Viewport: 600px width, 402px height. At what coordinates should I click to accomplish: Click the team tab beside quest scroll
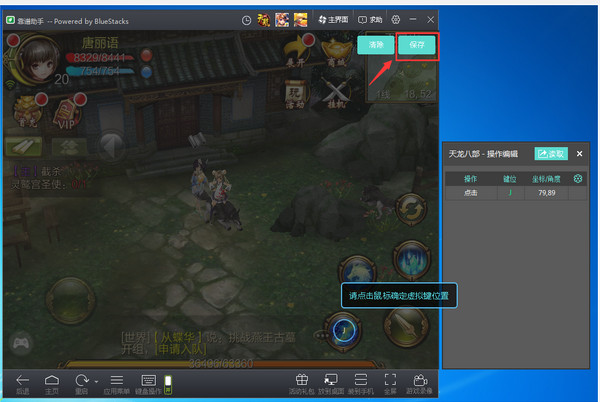click(x=69, y=147)
